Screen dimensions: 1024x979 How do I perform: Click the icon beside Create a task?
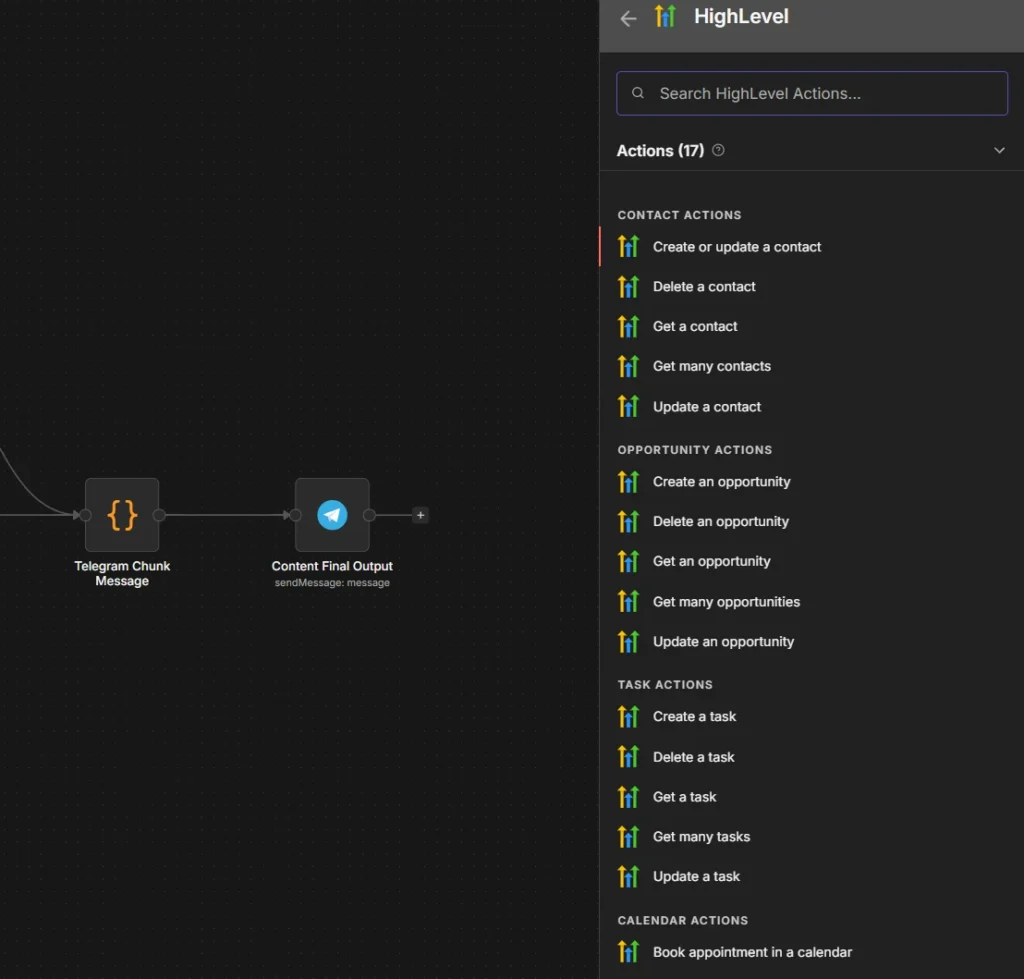pos(628,717)
